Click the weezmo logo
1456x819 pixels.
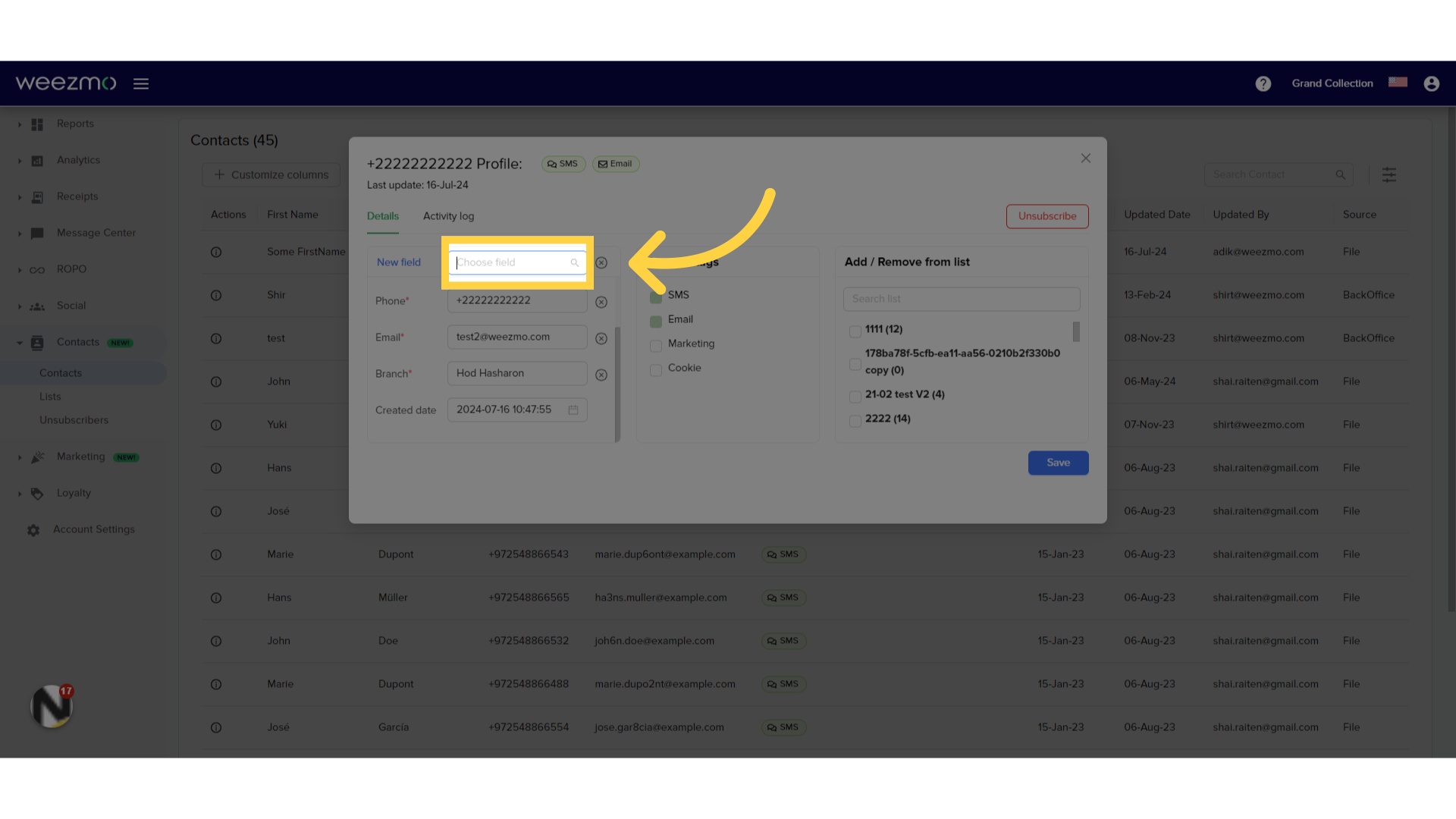(x=66, y=83)
